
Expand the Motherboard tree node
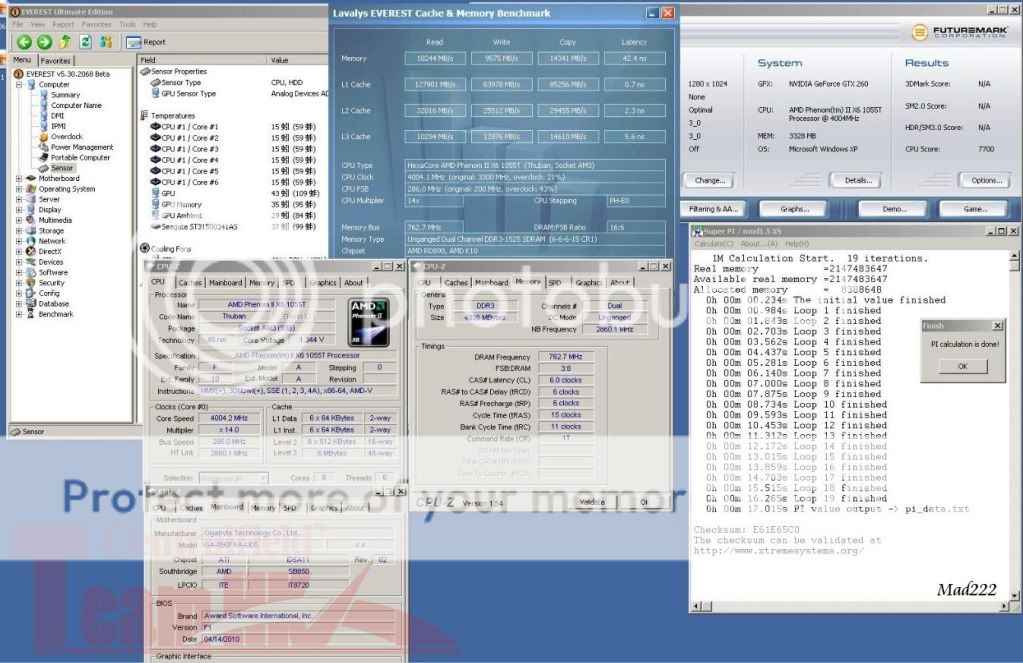(19, 179)
